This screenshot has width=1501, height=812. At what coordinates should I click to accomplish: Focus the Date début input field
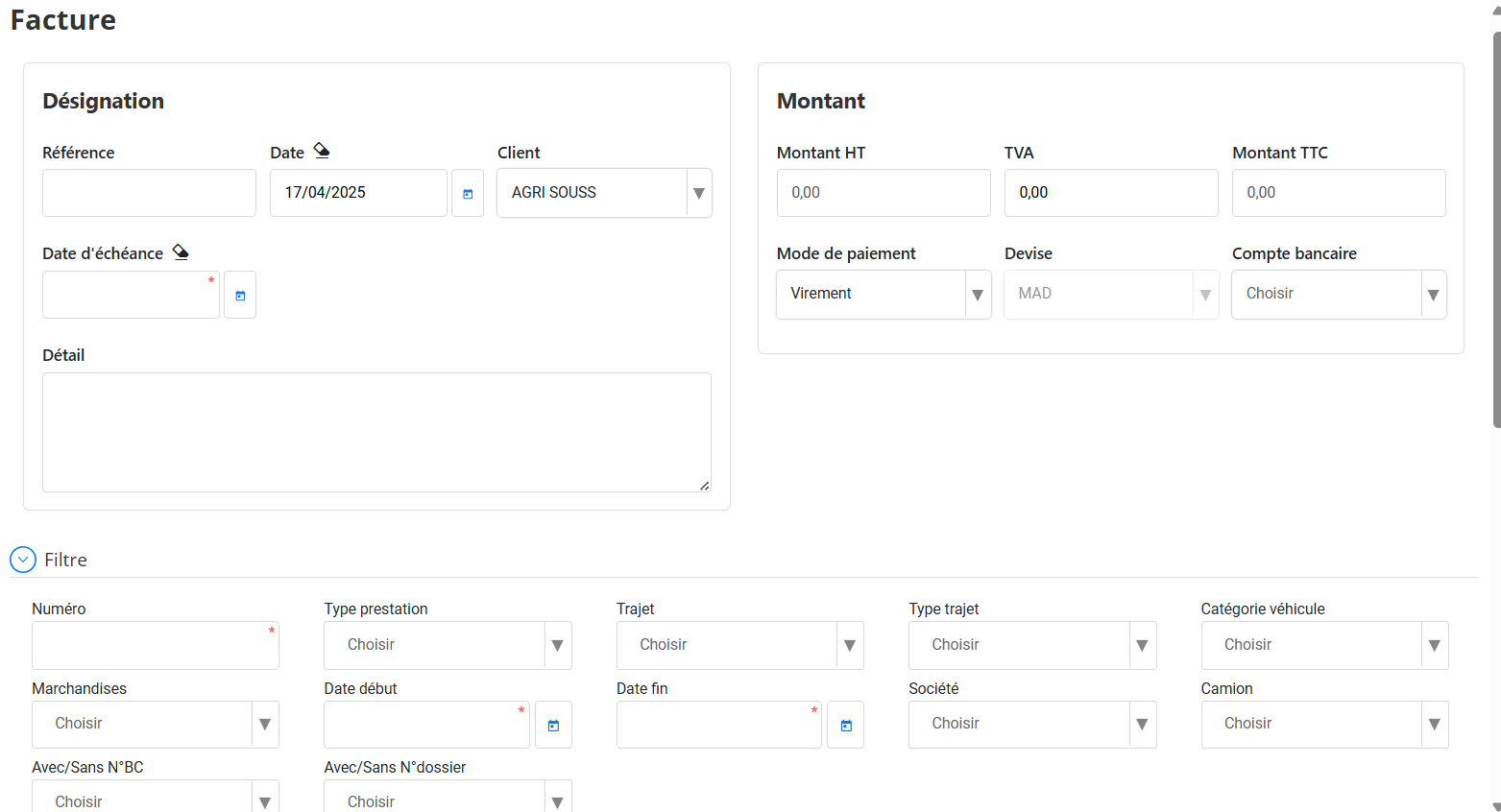(x=426, y=725)
